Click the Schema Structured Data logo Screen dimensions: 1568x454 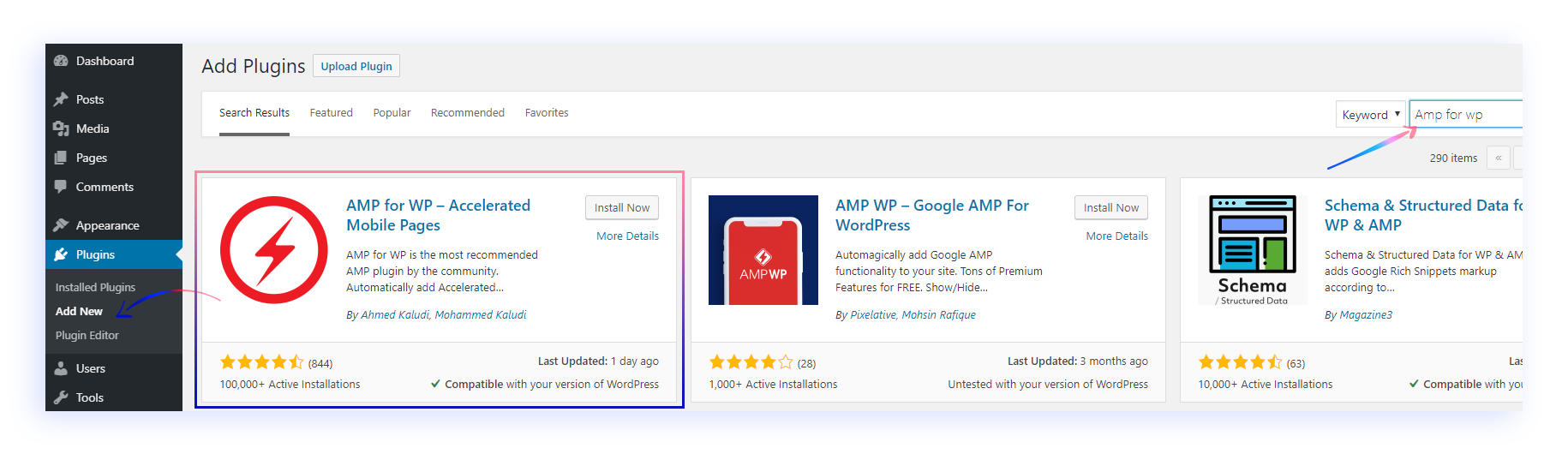(x=1253, y=250)
